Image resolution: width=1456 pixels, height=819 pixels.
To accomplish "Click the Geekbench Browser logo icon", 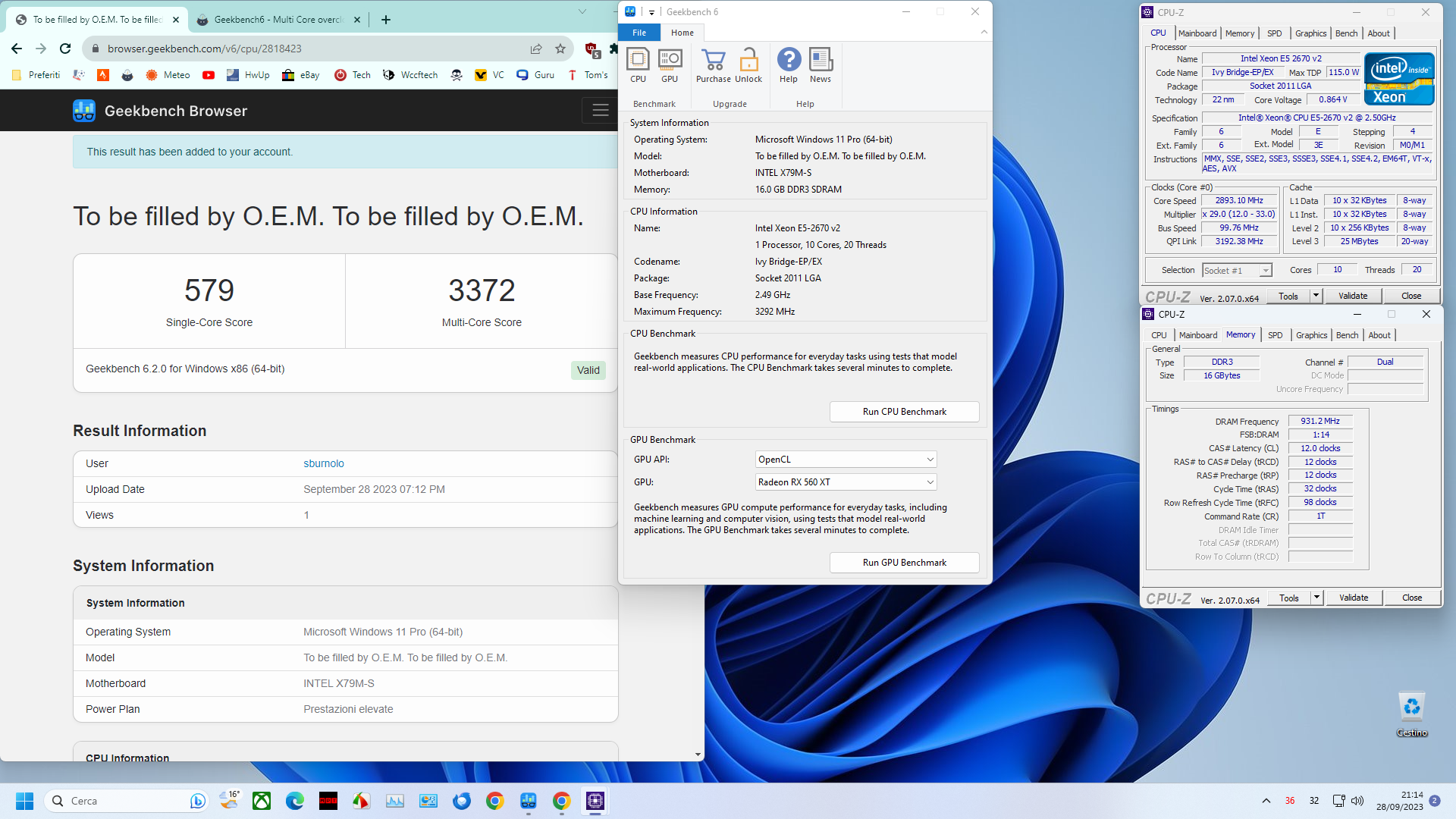I will [x=84, y=111].
